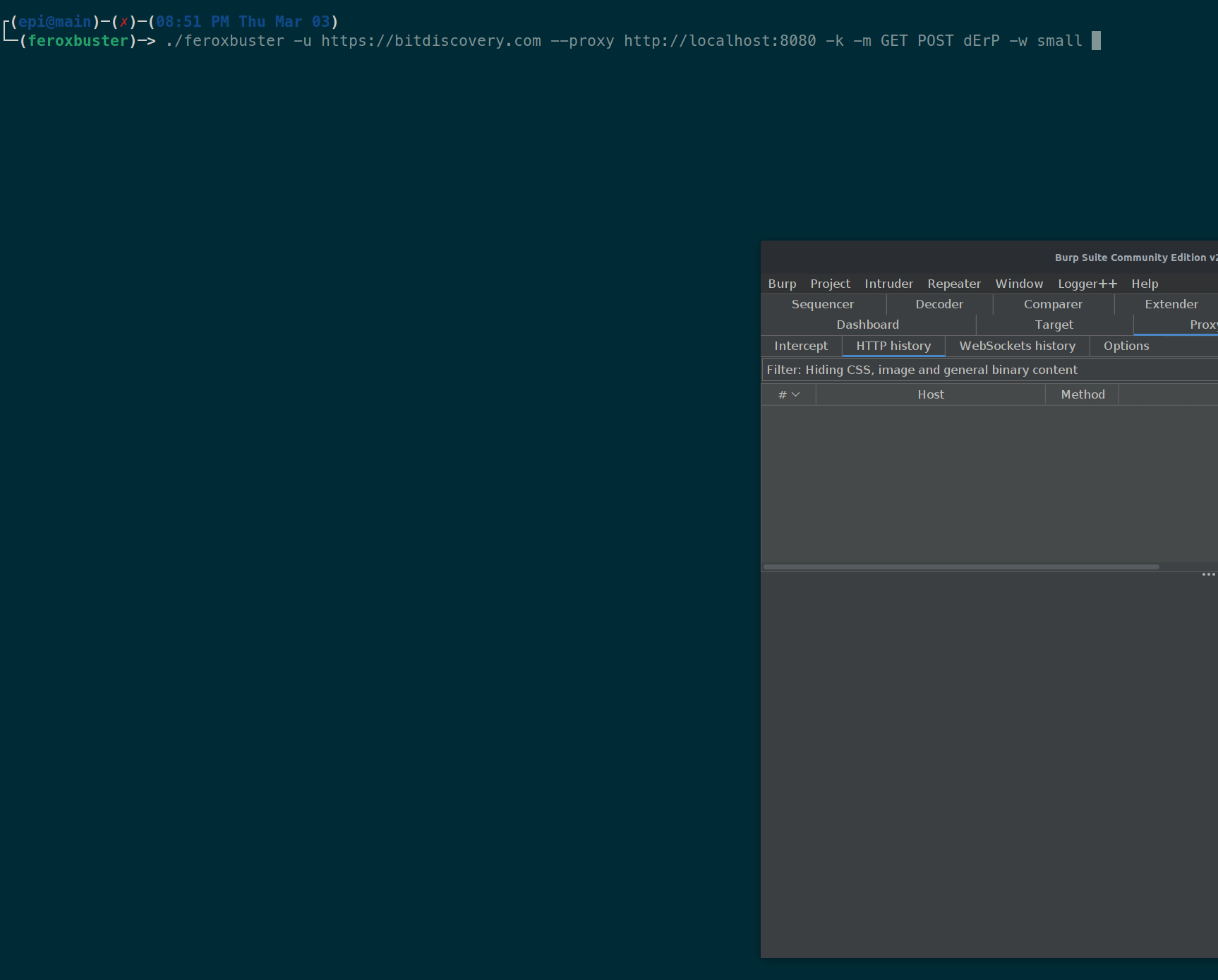
Task: Open the Project menu
Action: click(x=830, y=284)
